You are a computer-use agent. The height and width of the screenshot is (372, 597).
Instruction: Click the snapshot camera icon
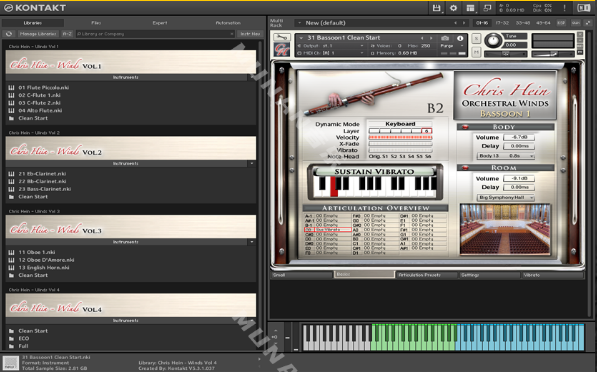click(444, 38)
